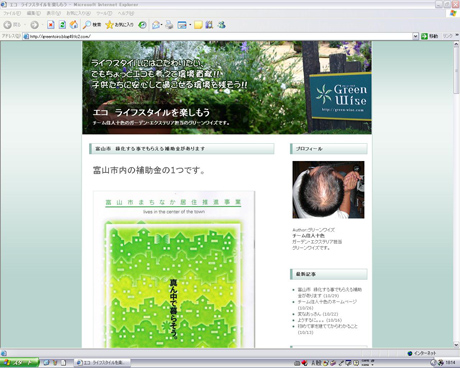Click the scrollbar down arrow
This screenshot has width=460, height=368.
click(x=456, y=345)
